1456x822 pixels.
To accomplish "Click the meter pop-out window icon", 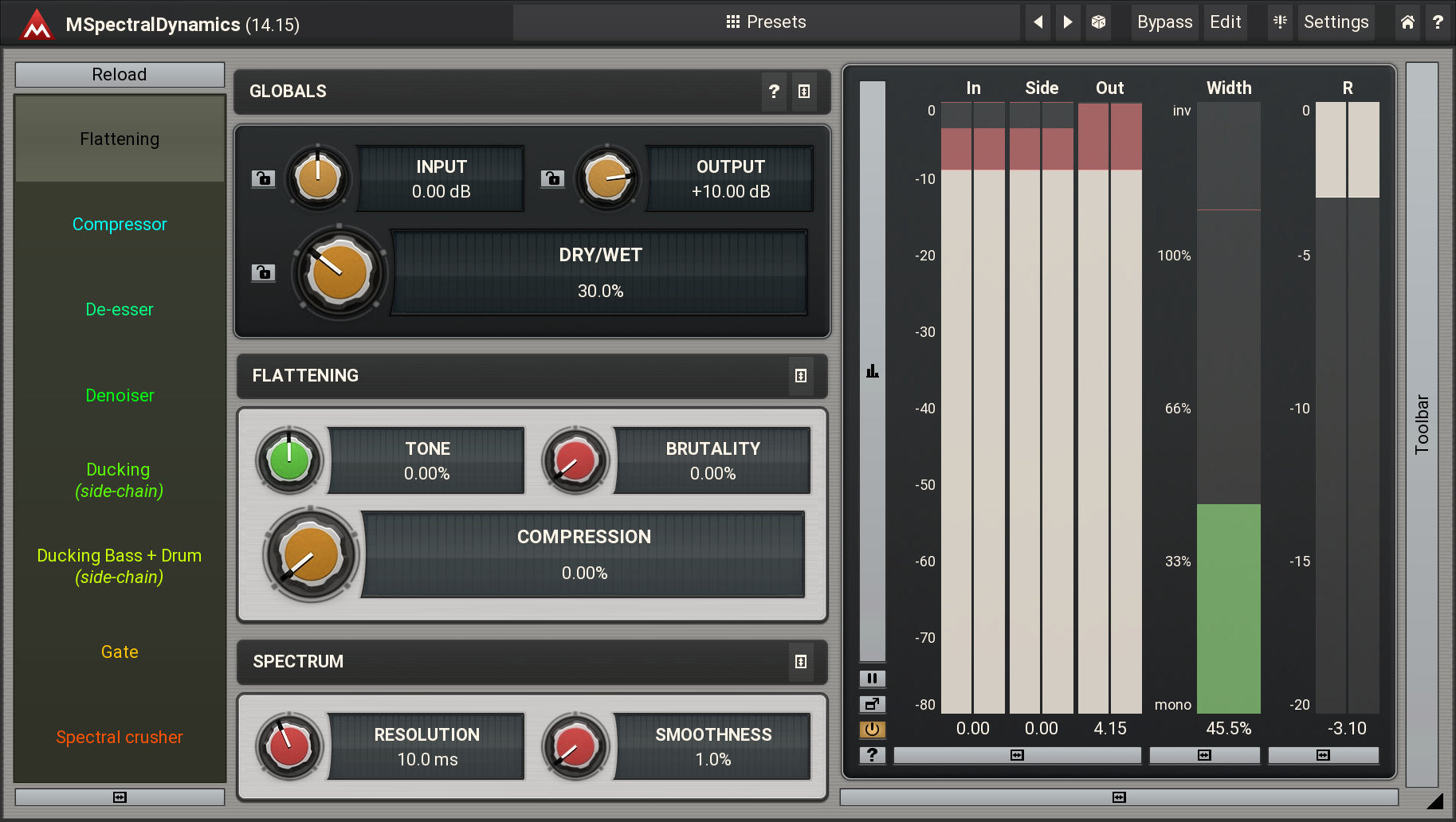I will point(872,704).
